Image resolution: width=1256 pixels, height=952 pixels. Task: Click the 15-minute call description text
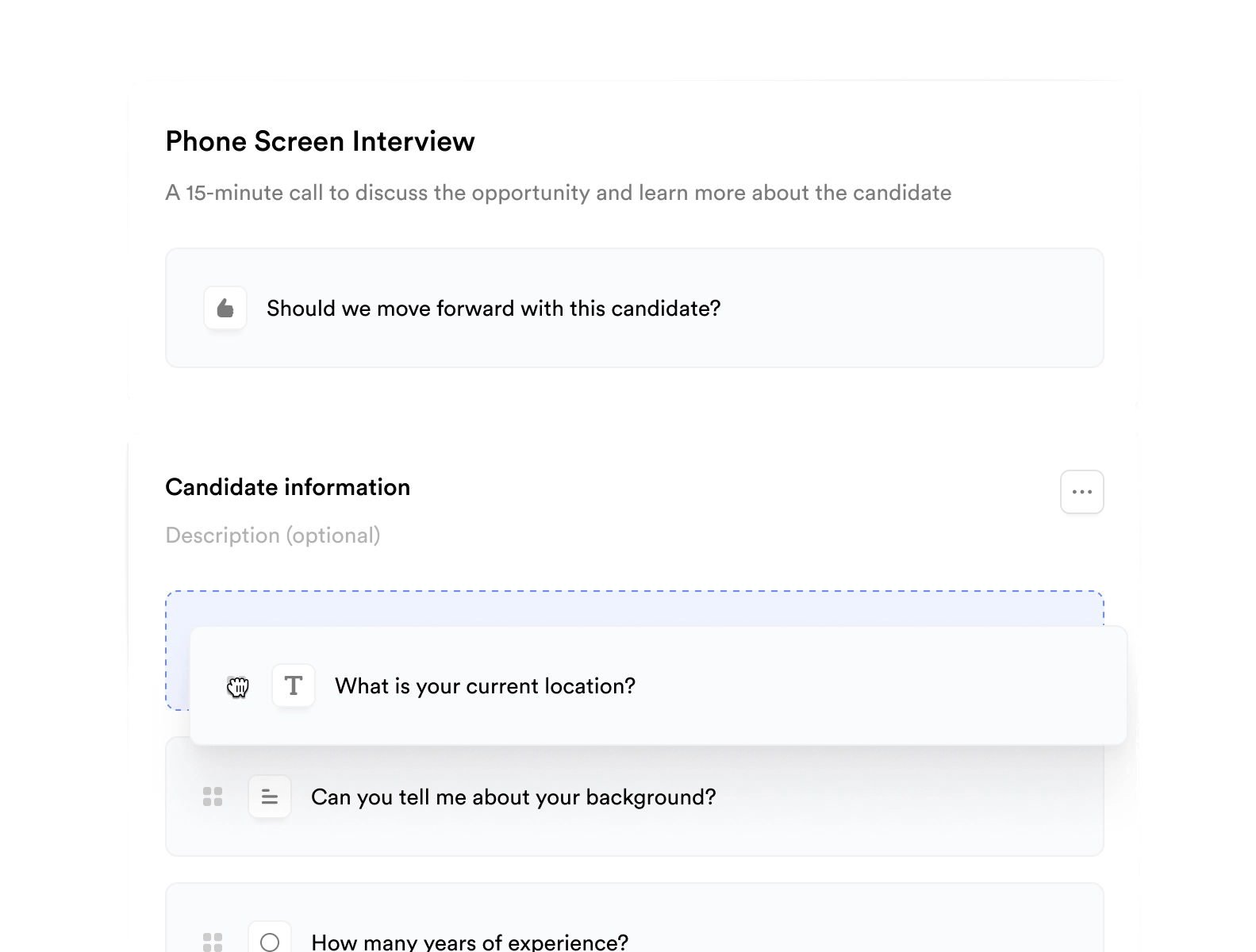tap(558, 193)
